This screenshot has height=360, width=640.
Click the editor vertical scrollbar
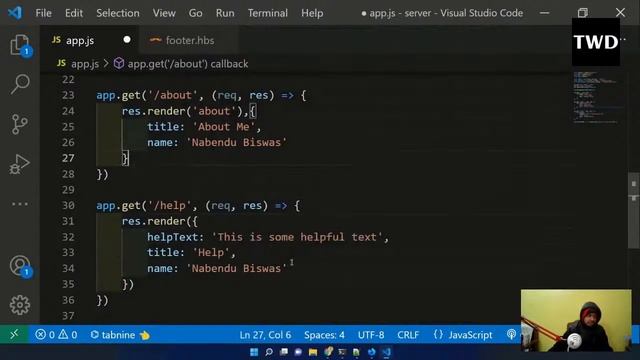(633, 210)
